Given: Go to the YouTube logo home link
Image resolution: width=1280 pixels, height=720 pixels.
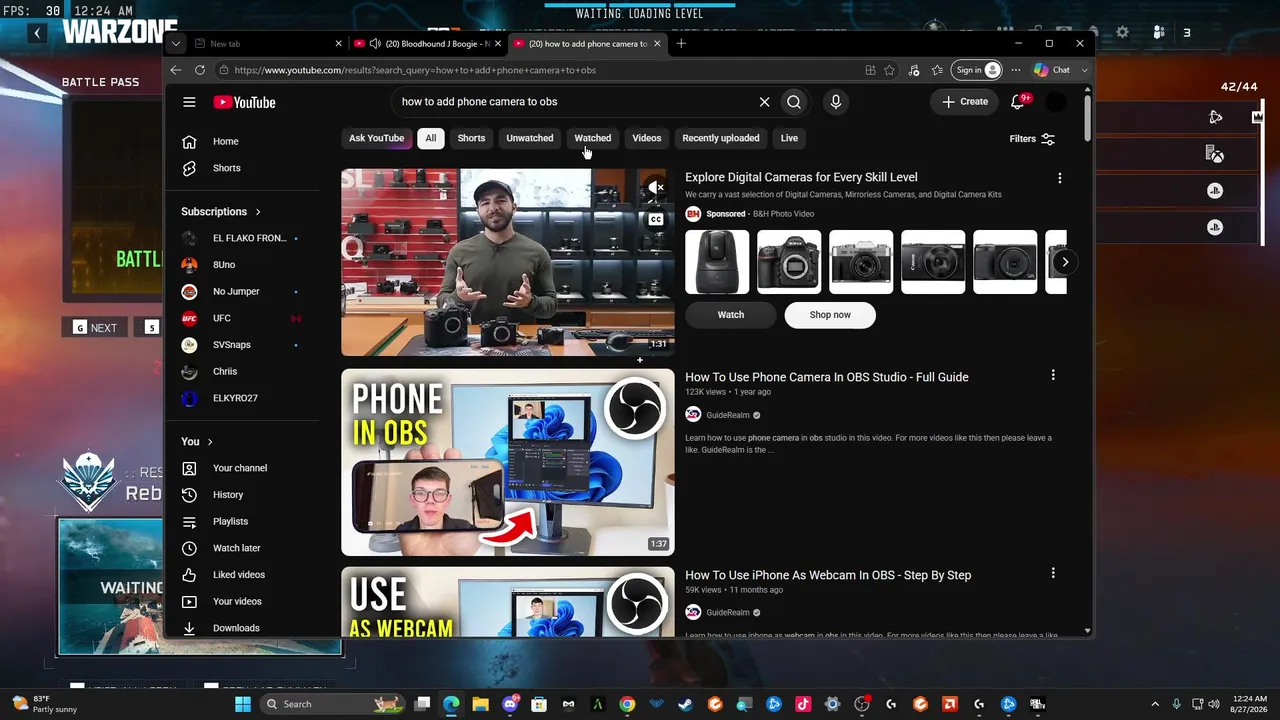Looking at the screenshot, I should click(x=244, y=102).
